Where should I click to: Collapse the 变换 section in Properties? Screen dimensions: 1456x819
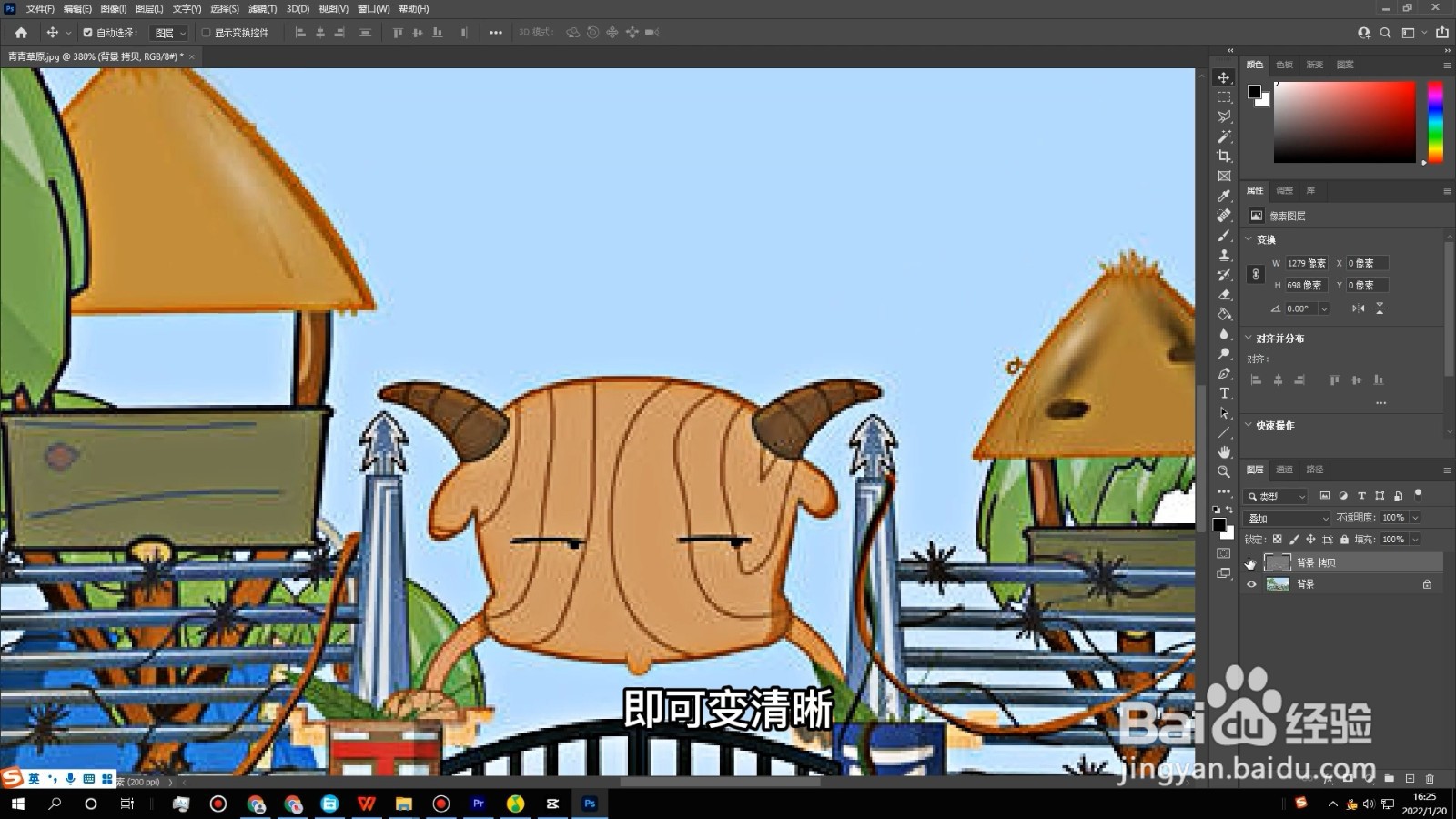(x=1249, y=239)
